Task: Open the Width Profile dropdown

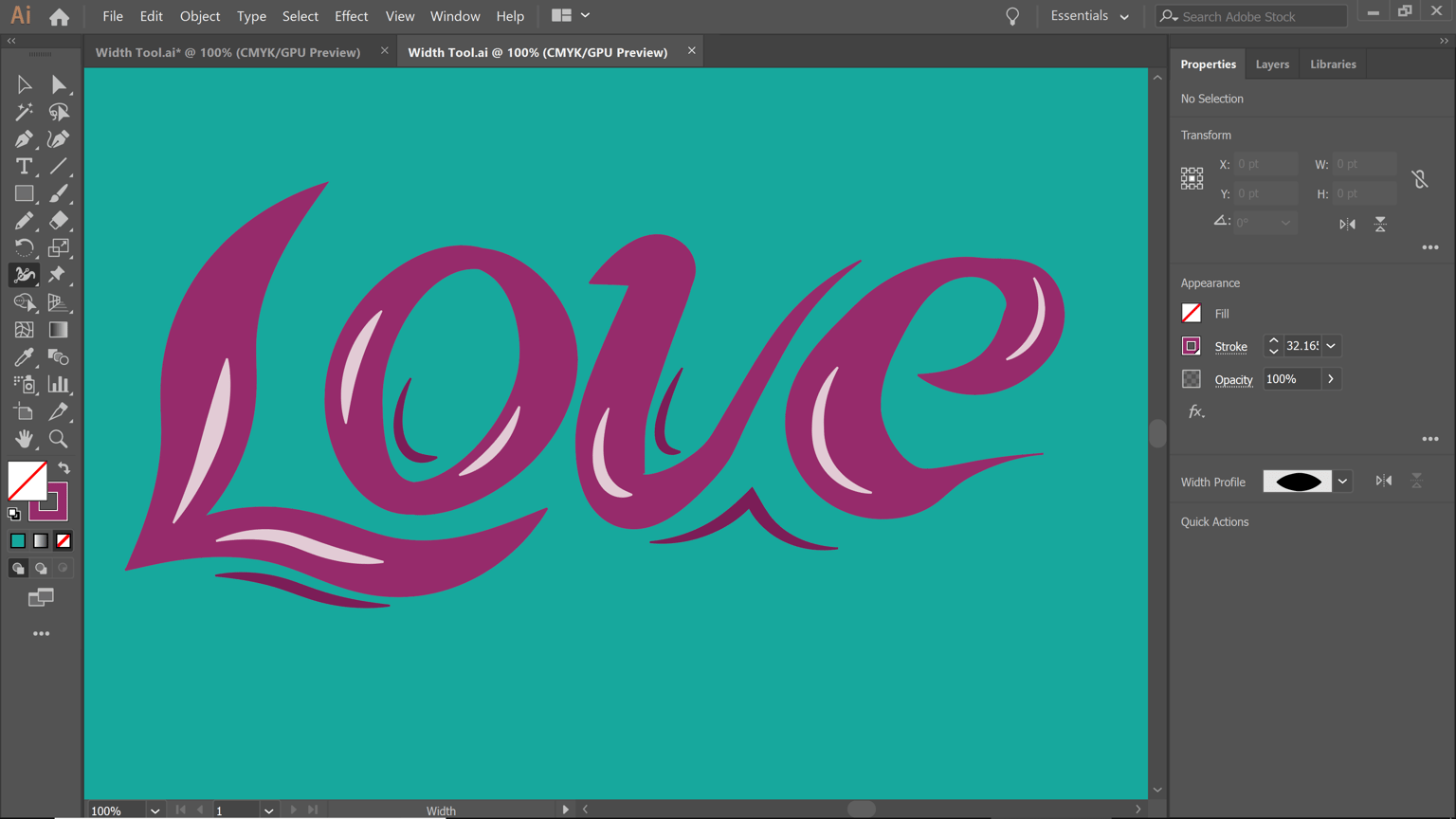Action: pos(1342,482)
